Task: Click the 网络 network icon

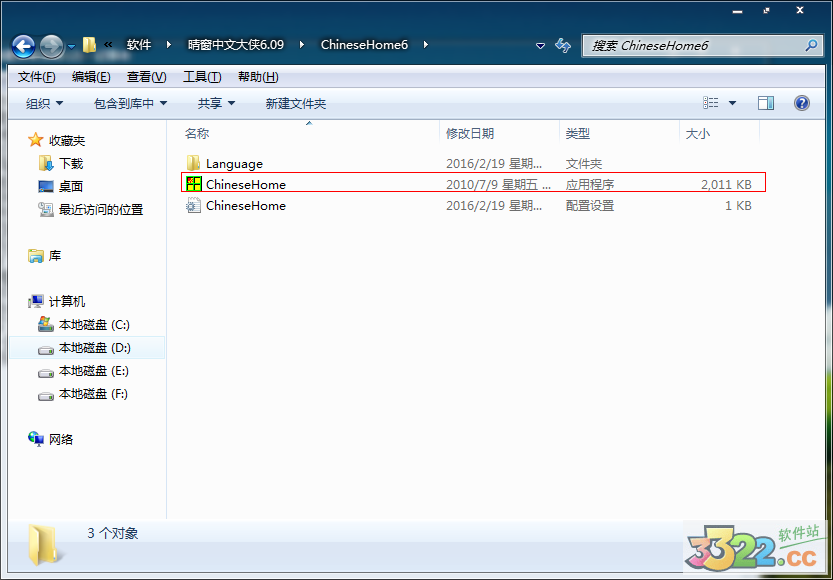Action: [x=36, y=439]
